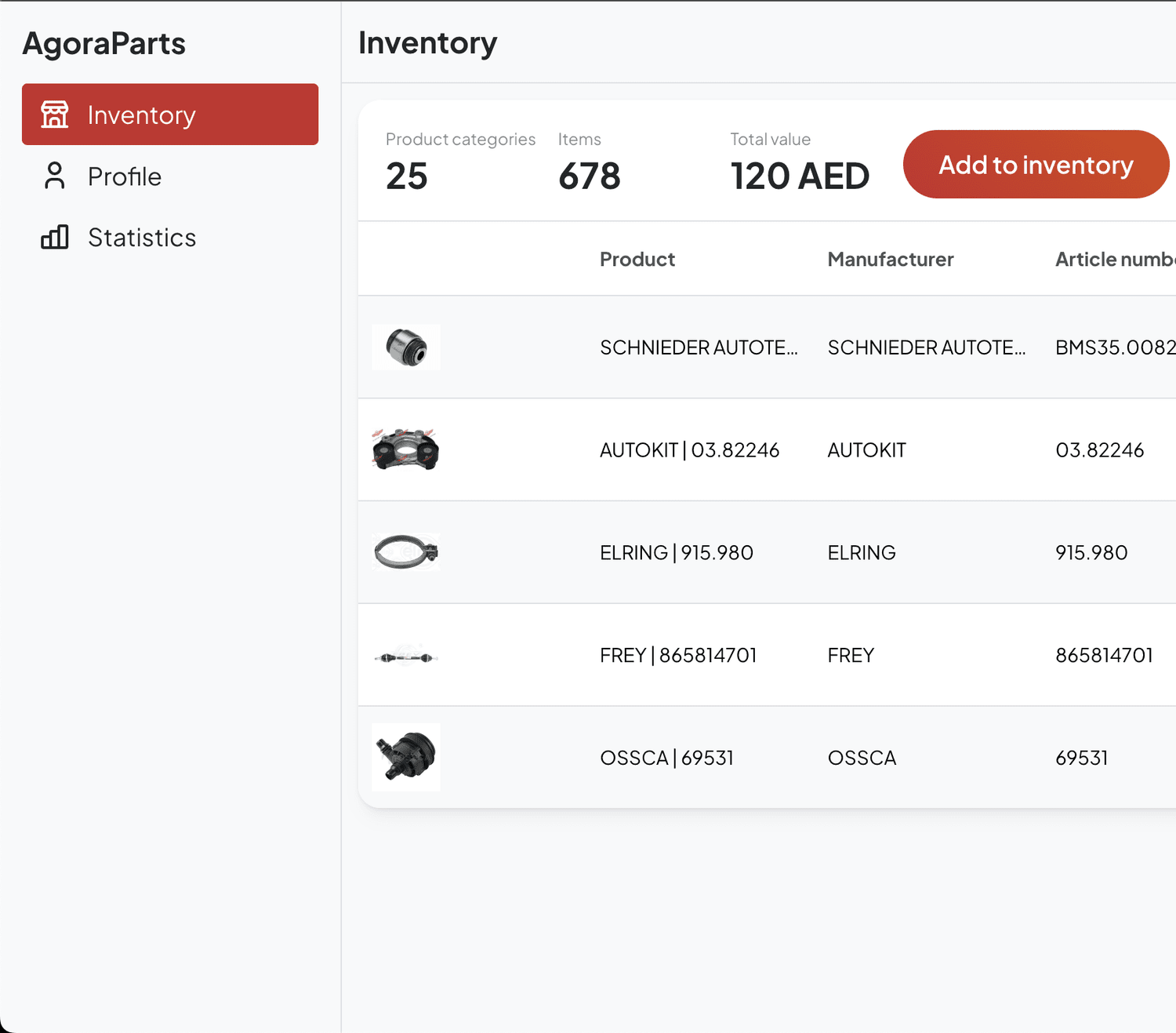Click the Manufacturer column header
This screenshot has width=1176, height=1033.
coord(891,260)
